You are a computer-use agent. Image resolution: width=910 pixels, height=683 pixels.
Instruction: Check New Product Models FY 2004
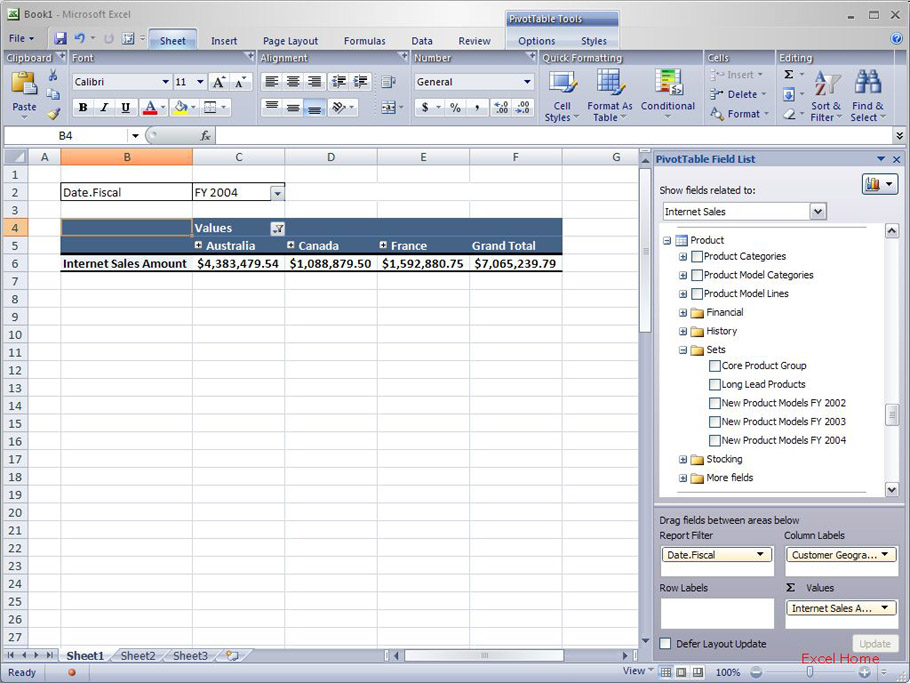pyautogui.click(x=715, y=440)
